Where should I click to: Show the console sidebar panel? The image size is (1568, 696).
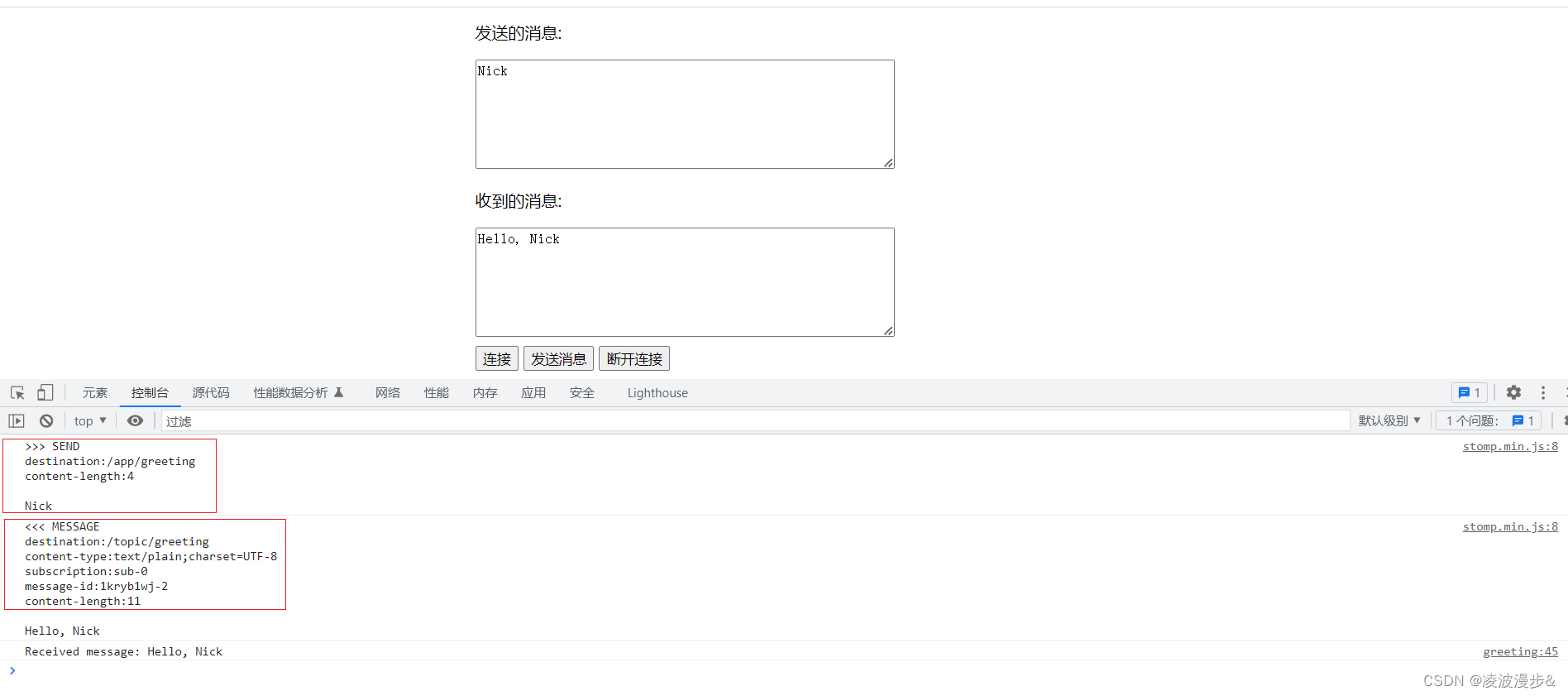(17, 421)
